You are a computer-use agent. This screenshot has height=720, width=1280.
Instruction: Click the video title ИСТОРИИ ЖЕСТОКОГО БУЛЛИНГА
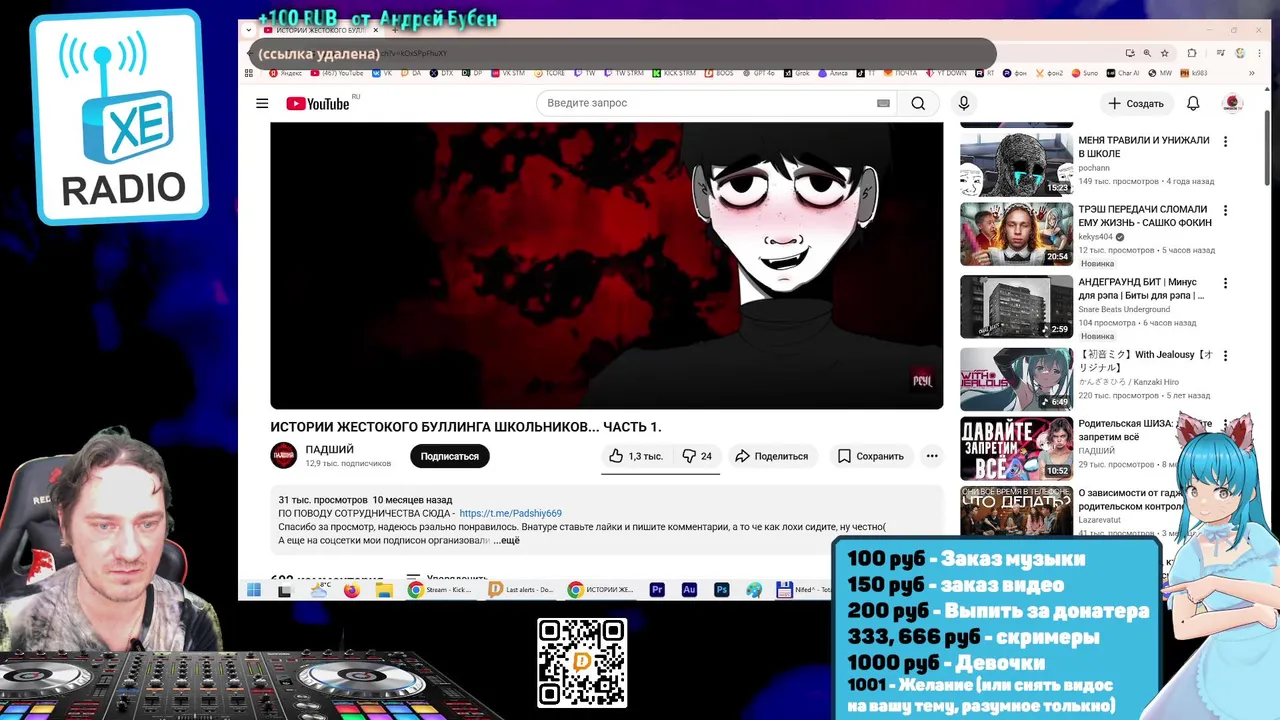(466, 427)
